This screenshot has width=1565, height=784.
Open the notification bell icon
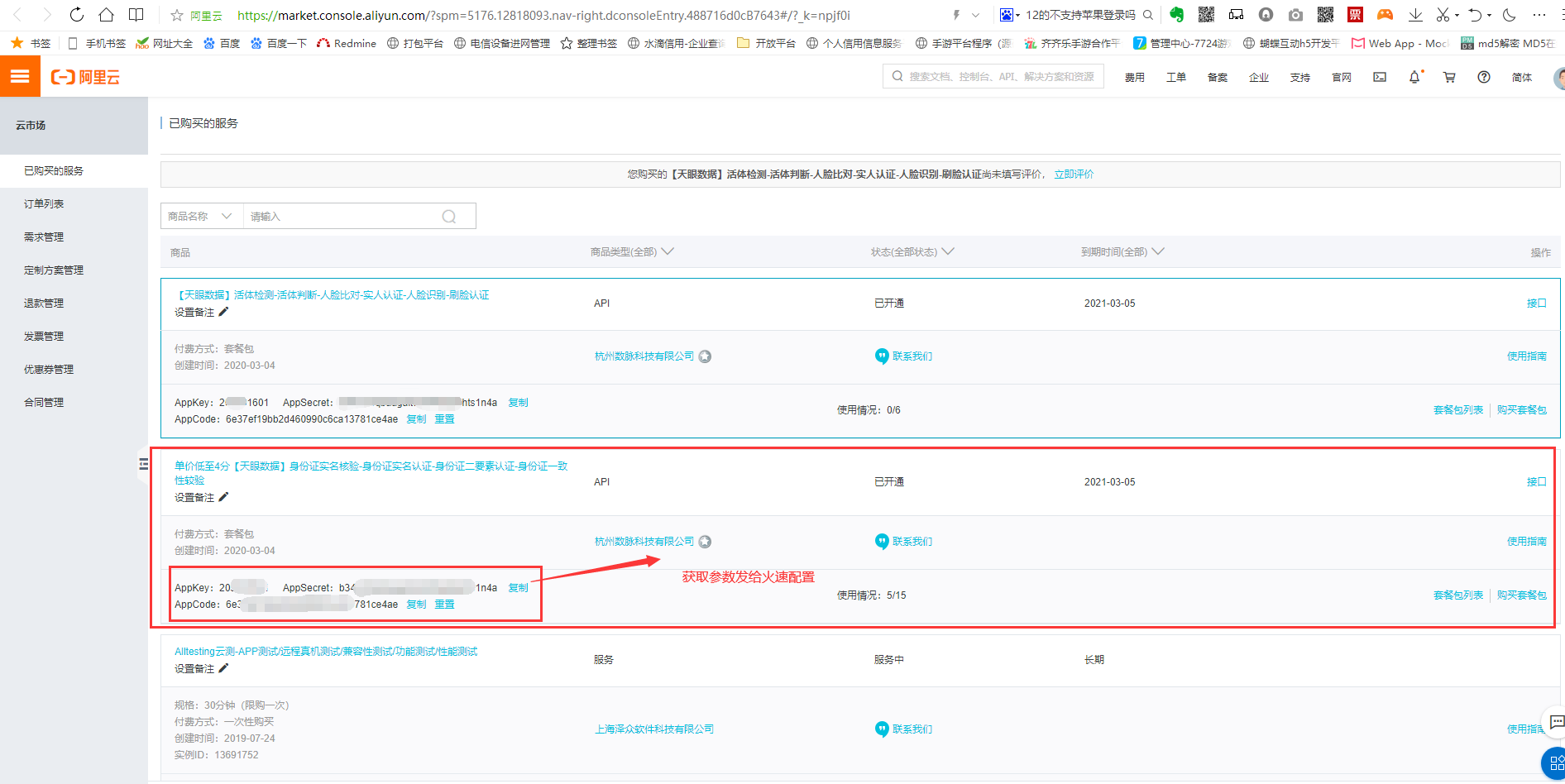click(x=1414, y=77)
